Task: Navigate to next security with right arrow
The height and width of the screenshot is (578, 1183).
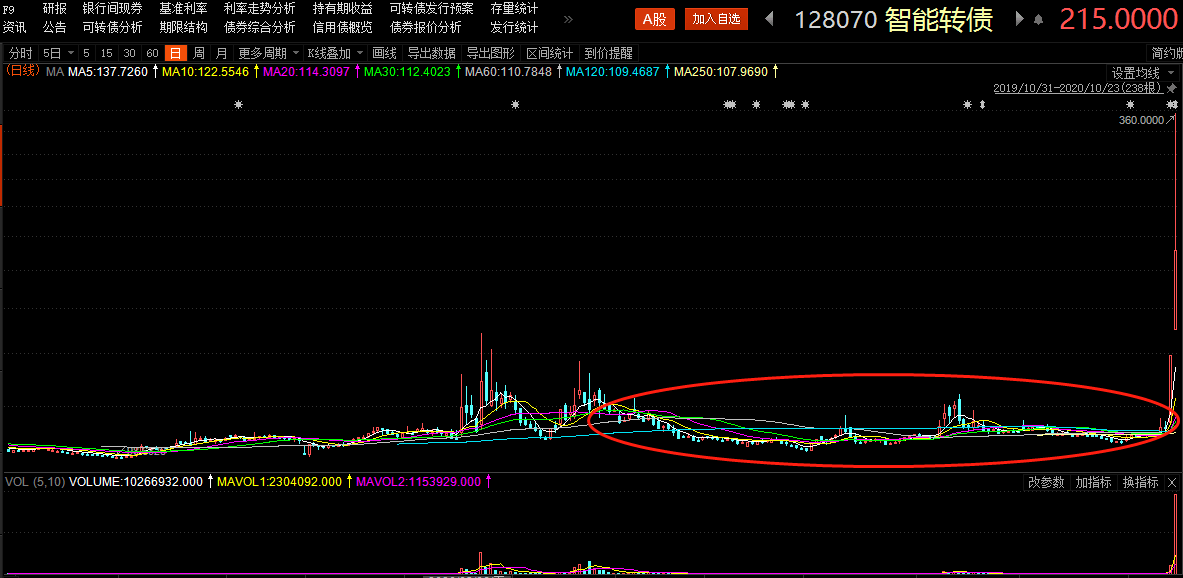Action: [x=1020, y=18]
